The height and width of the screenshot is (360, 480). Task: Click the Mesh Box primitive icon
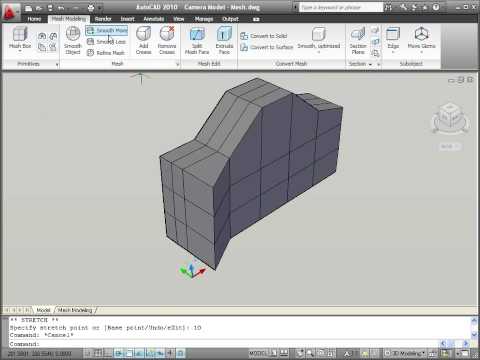[20, 38]
